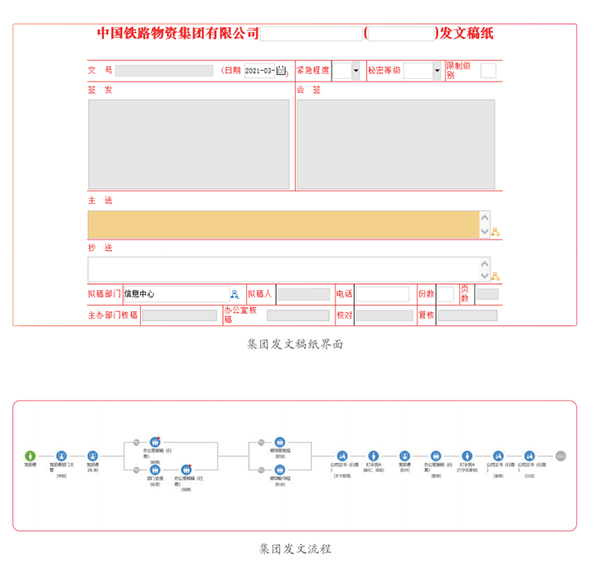Click the gray End node of workflow

[561, 456]
